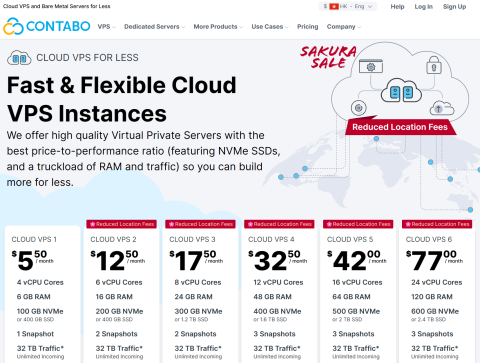Click the Hong Kong flag icon
This screenshot has height=363, width=480.
334,6
